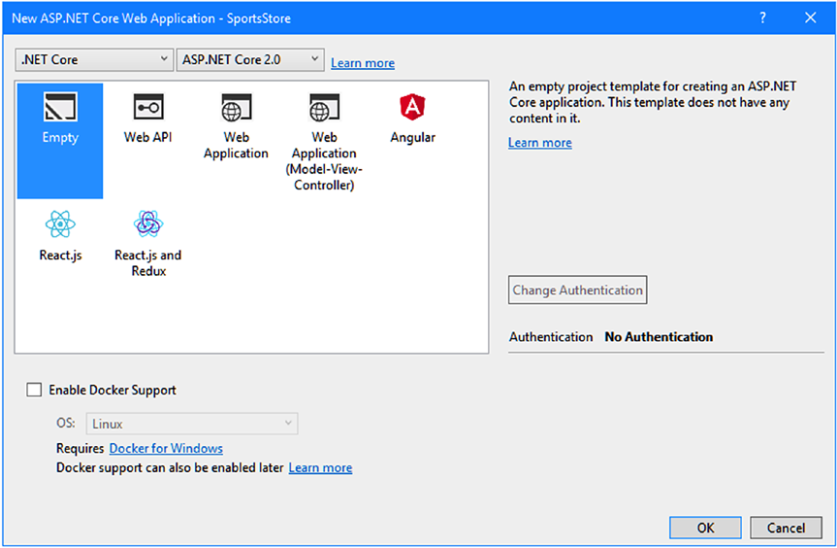This screenshot has width=837, height=548.
Task: Enable Docker Support checkbox
Action: (x=35, y=390)
